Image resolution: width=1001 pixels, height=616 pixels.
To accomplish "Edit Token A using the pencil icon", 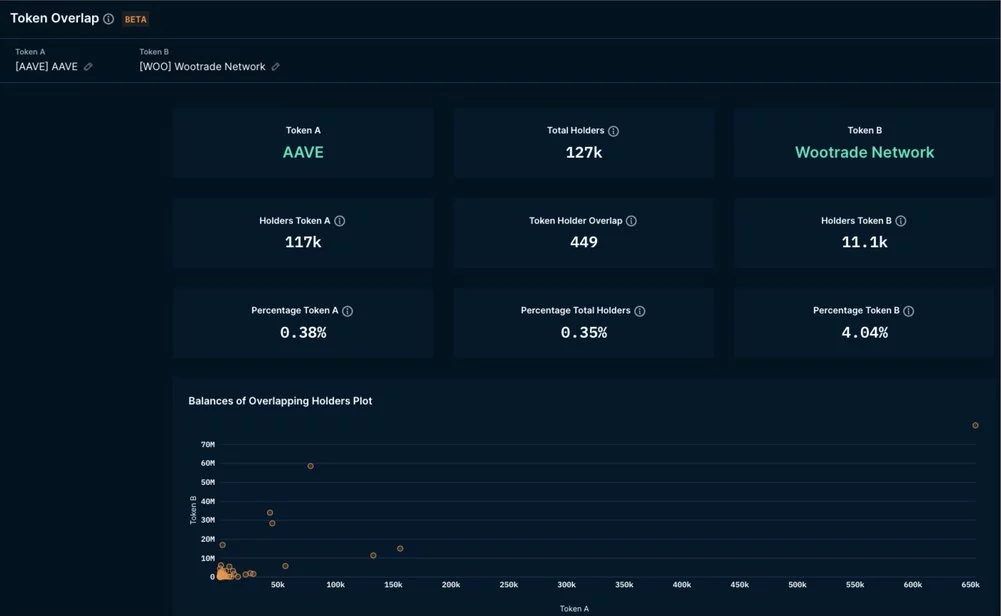I will (x=88, y=67).
